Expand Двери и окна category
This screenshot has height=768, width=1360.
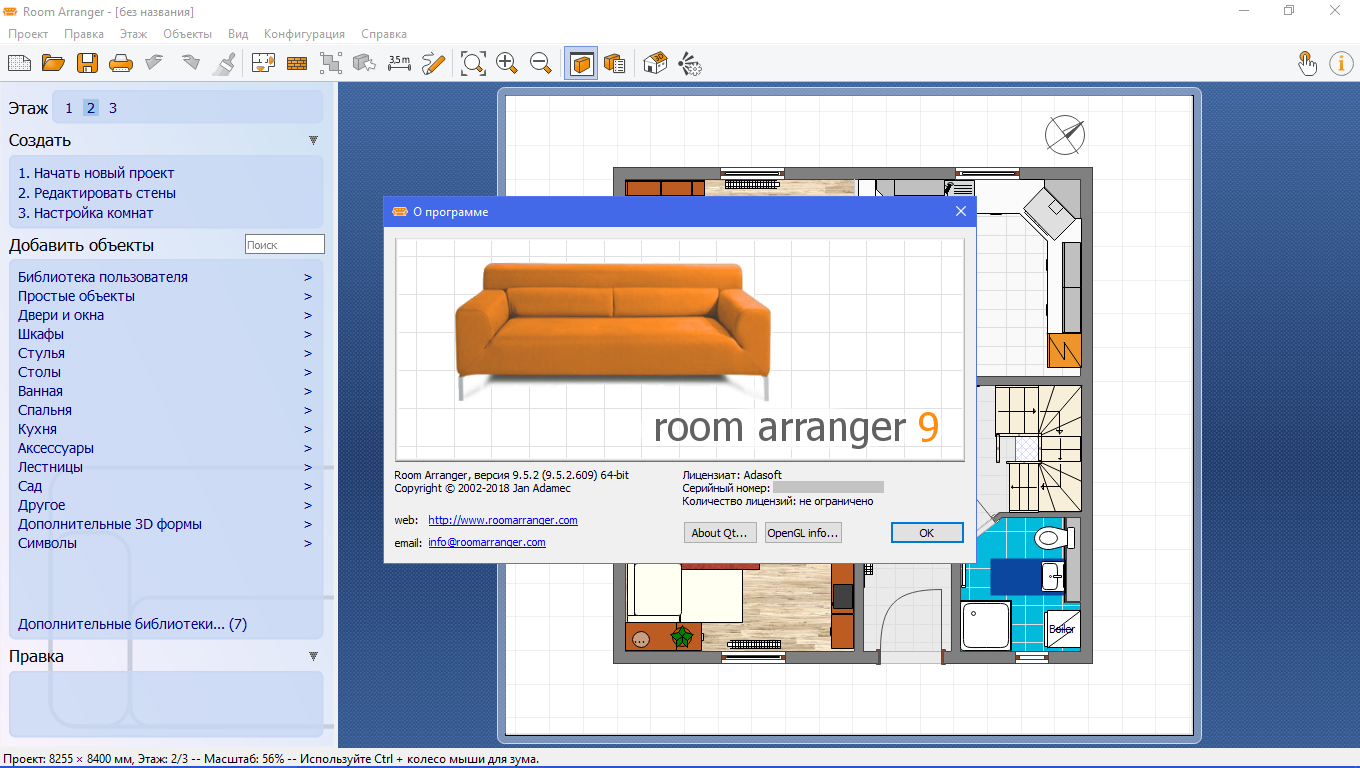click(x=165, y=315)
